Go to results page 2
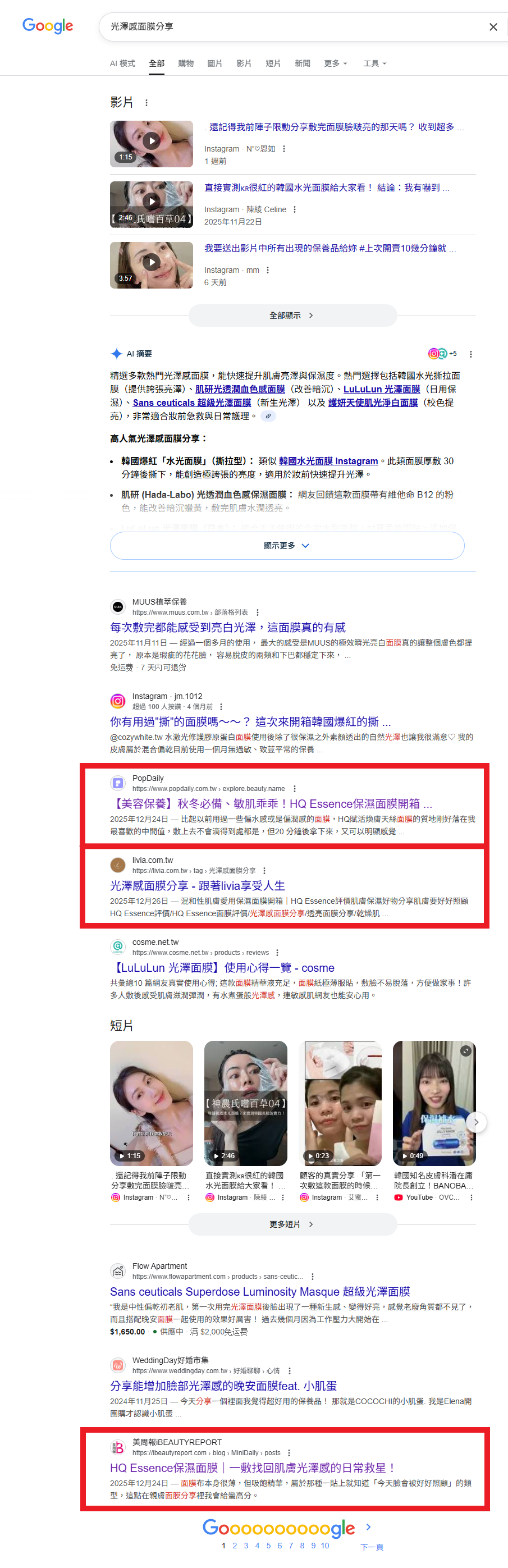The image size is (508, 1568). [x=234, y=1545]
